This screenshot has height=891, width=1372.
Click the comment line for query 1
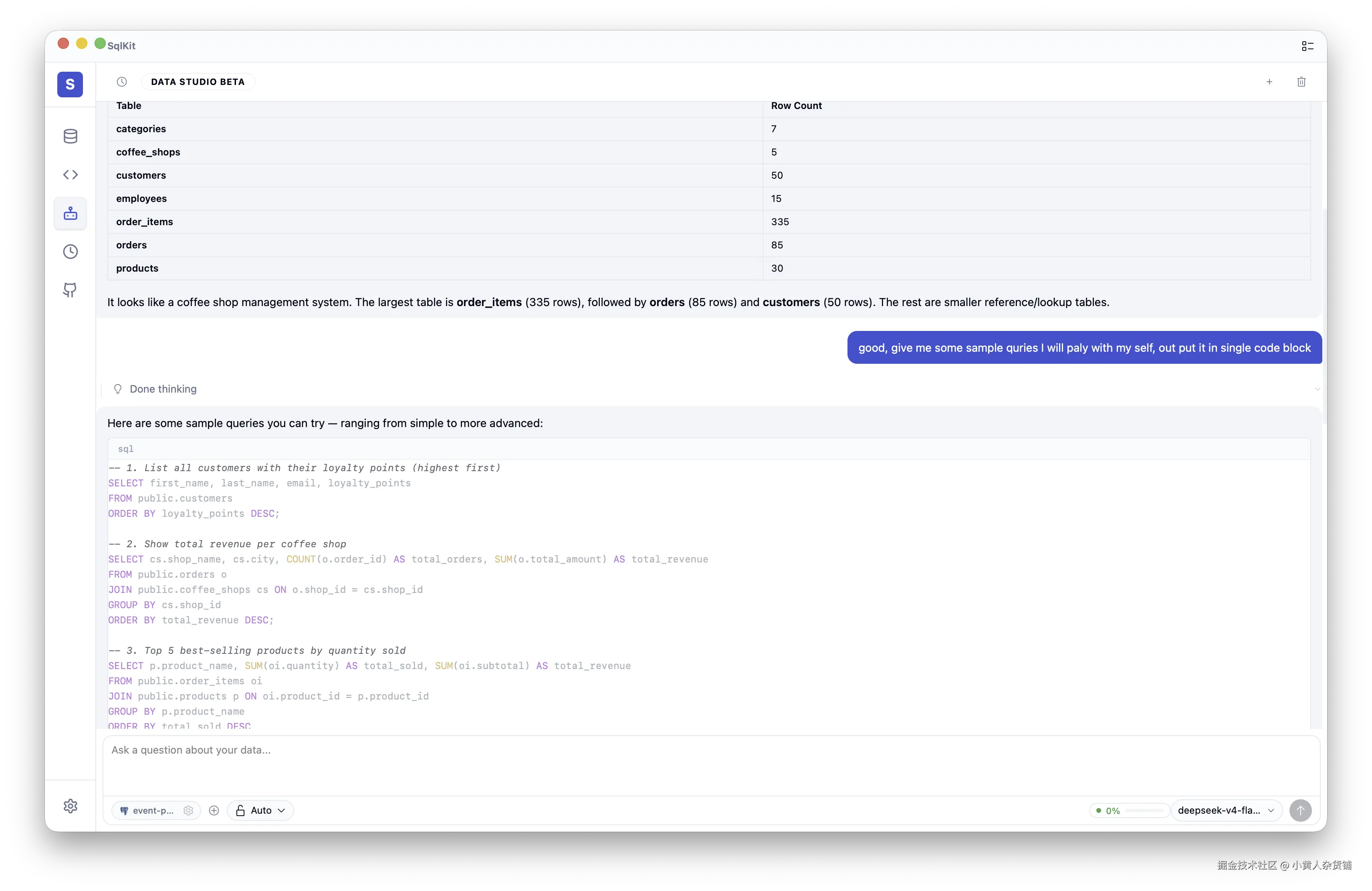(x=305, y=468)
